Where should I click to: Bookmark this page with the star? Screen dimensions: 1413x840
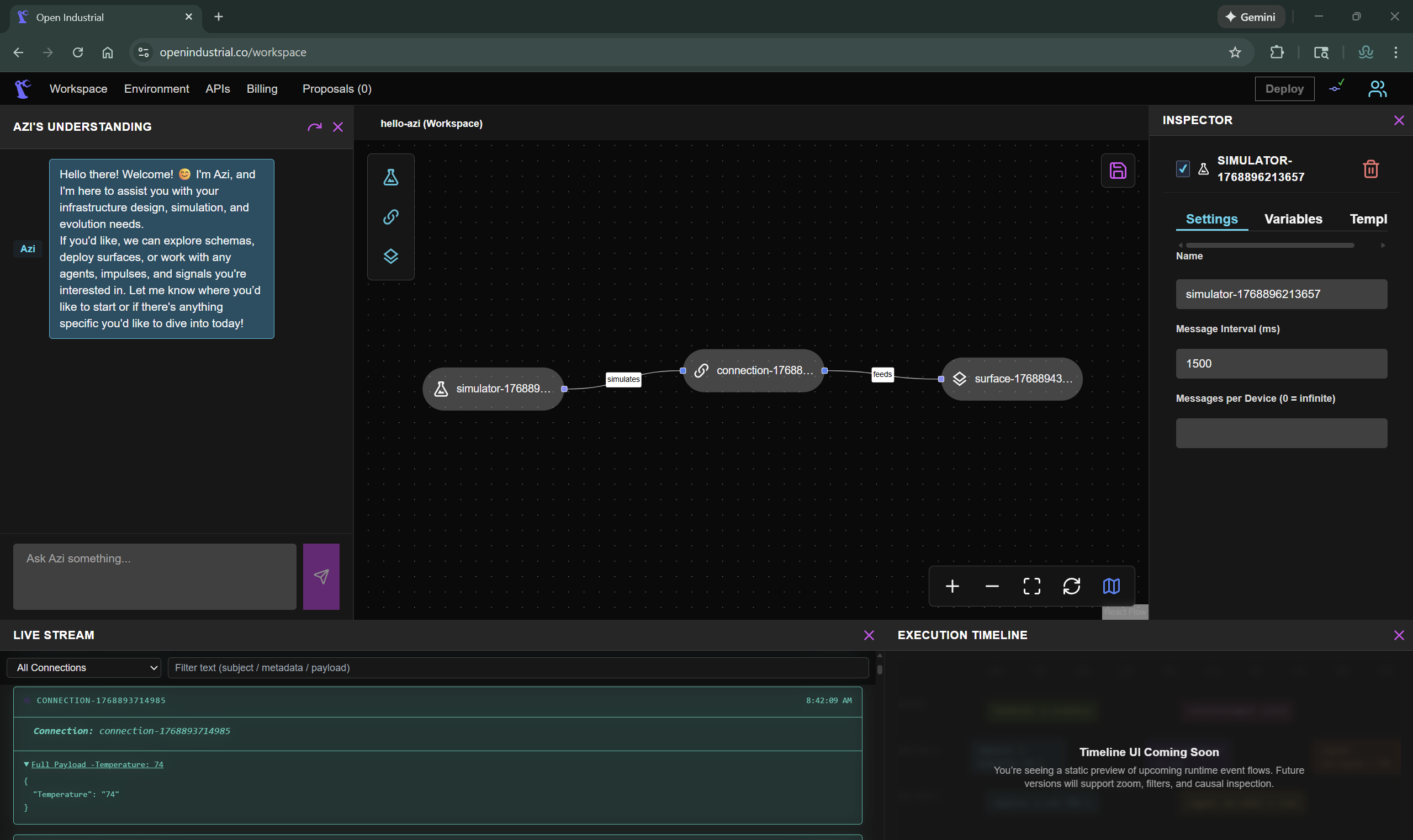1235,52
